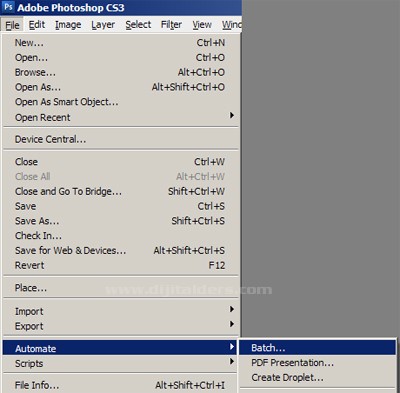Choose Open As Smart Object...

tap(120, 102)
